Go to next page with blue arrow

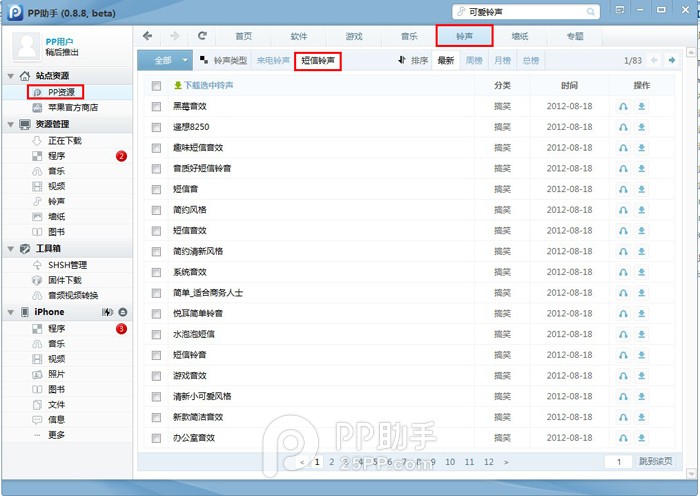[x=671, y=60]
